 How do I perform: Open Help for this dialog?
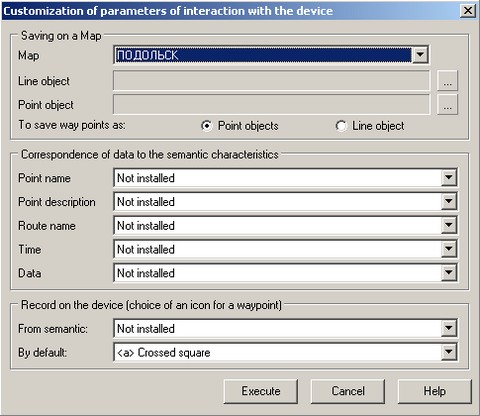(x=435, y=391)
